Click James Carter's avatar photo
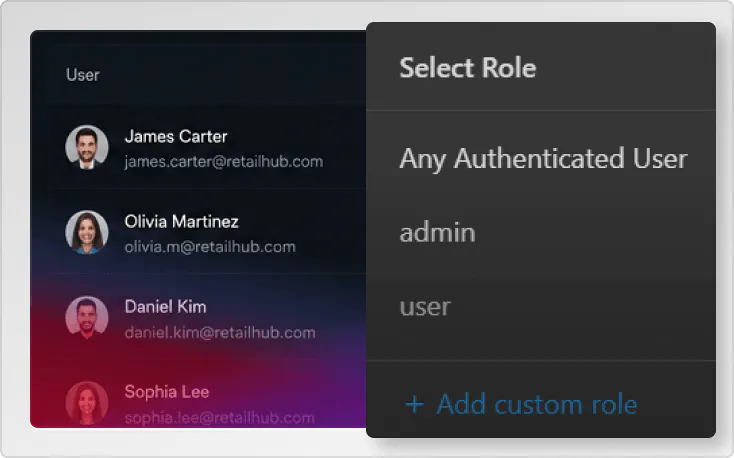The height and width of the screenshot is (458, 734). pyautogui.click(x=87, y=147)
